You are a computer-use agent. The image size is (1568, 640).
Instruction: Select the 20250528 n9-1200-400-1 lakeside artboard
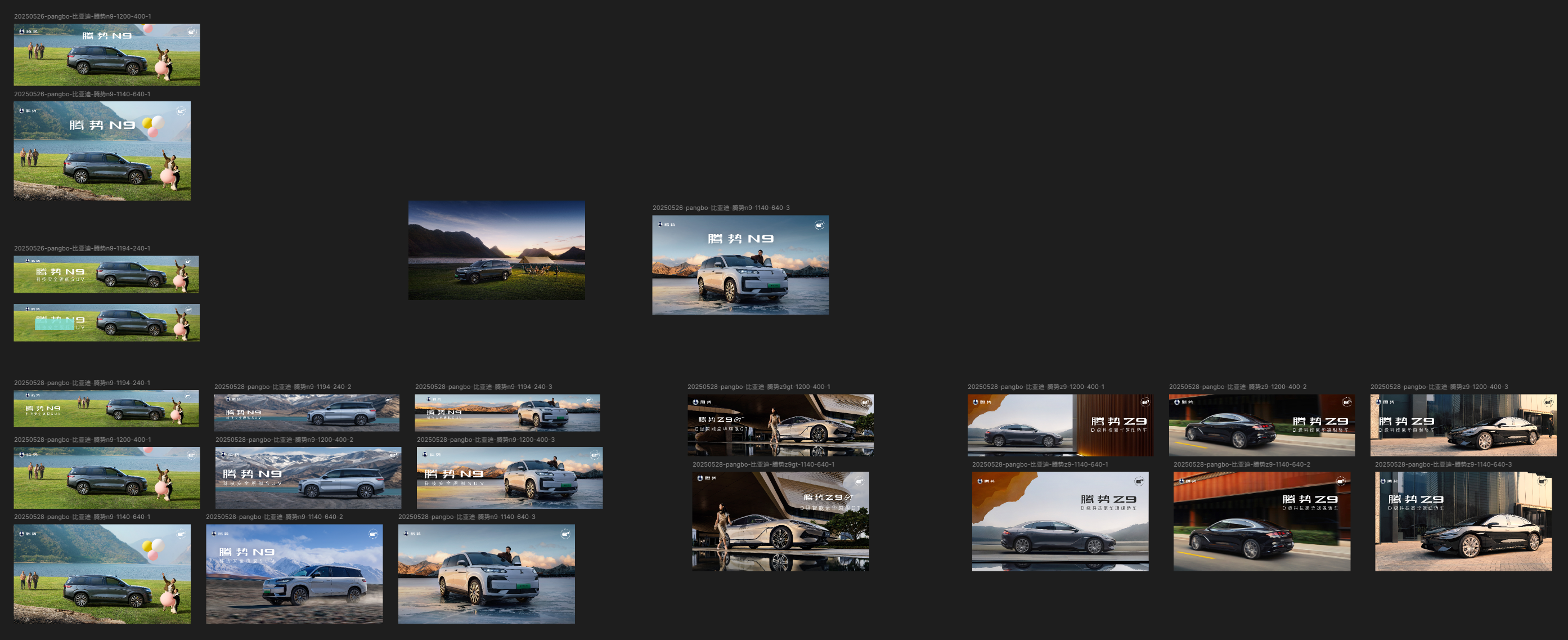click(106, 478)
